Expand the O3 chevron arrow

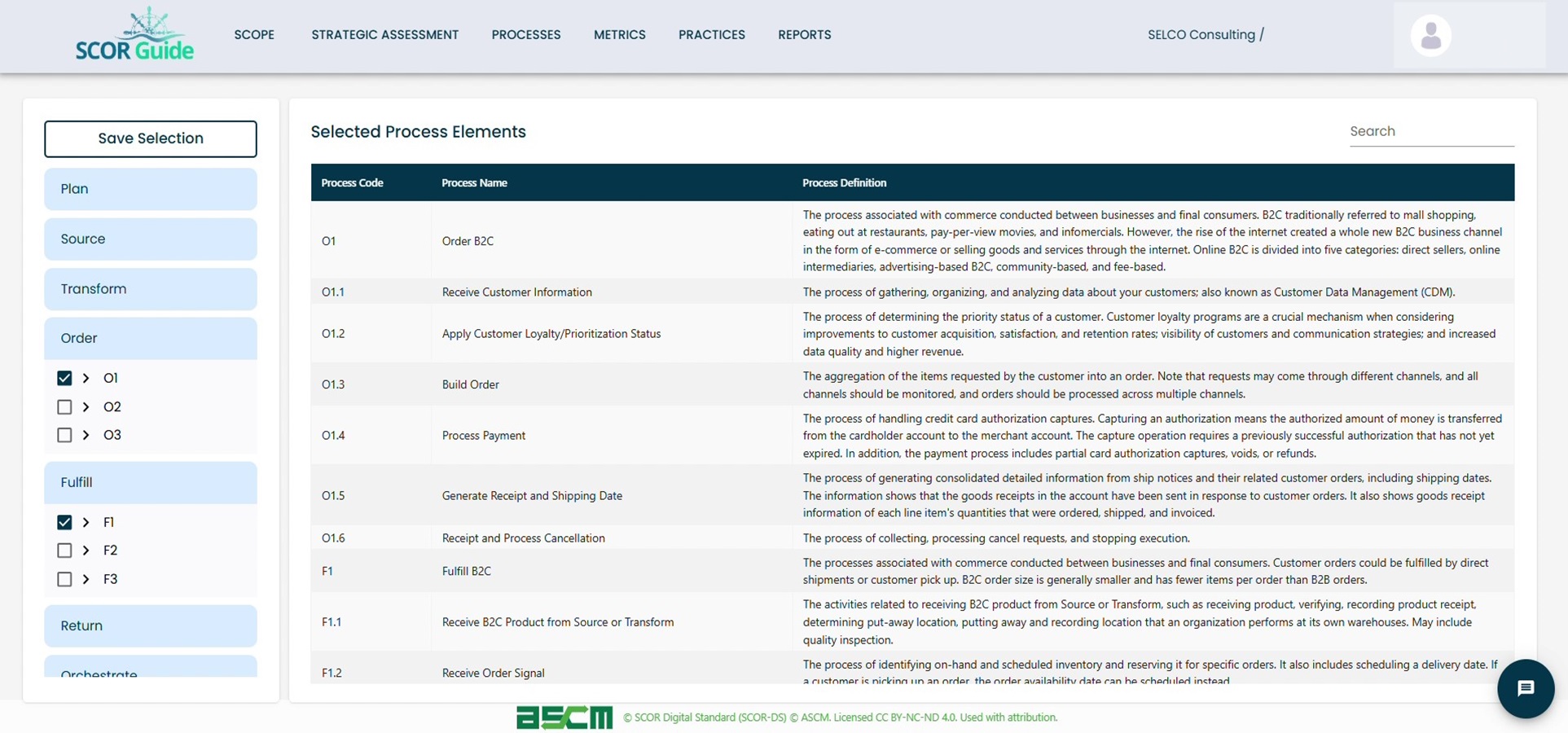tap(86, 435)
